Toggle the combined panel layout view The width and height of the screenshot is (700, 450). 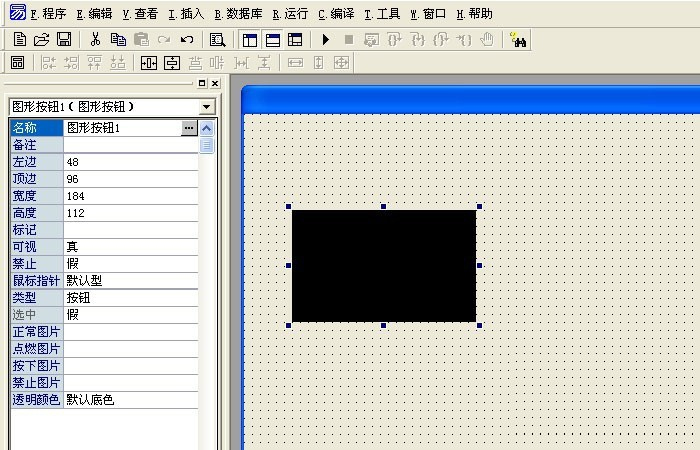(x=295, y=40)
